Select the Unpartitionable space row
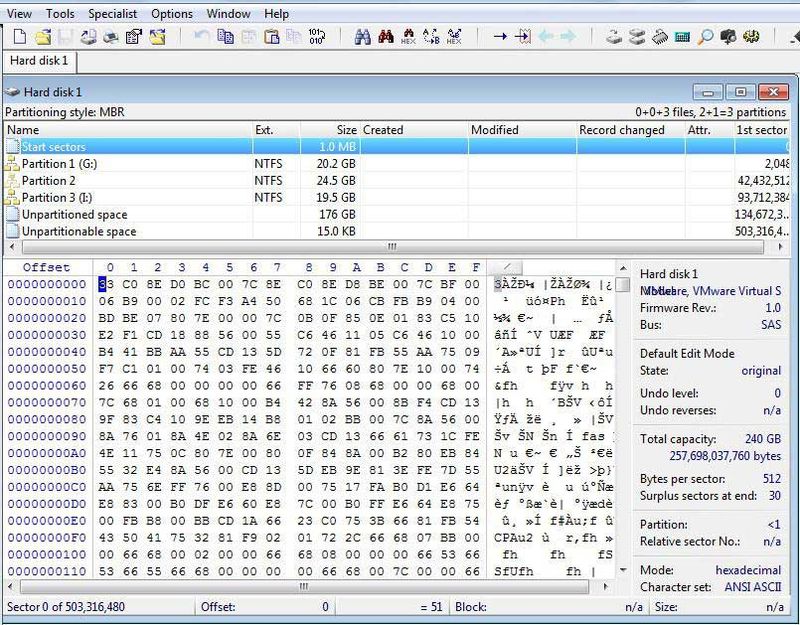800x625 pixels. [396, 231]
